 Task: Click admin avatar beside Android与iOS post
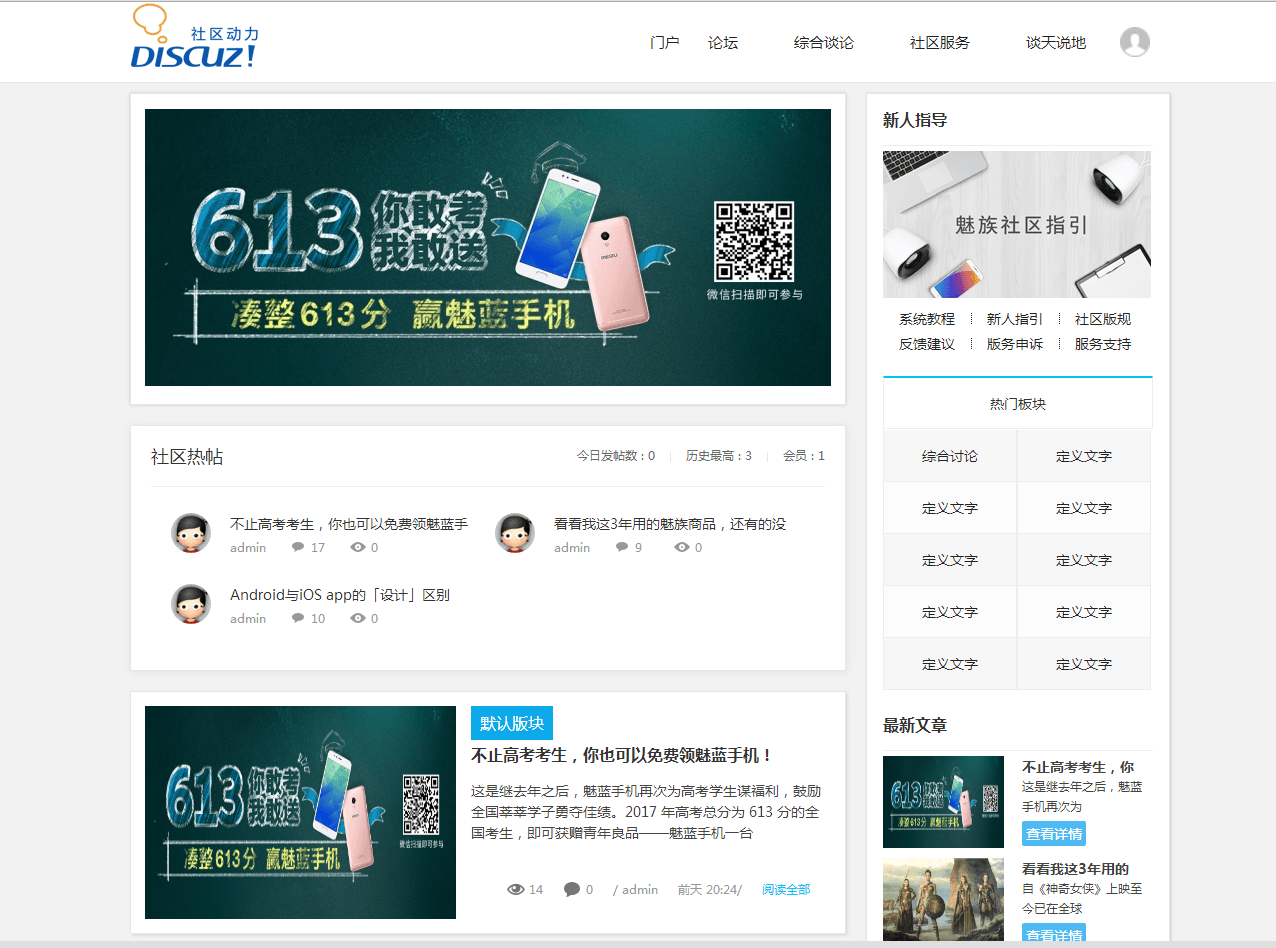click(x=191, y=605)
